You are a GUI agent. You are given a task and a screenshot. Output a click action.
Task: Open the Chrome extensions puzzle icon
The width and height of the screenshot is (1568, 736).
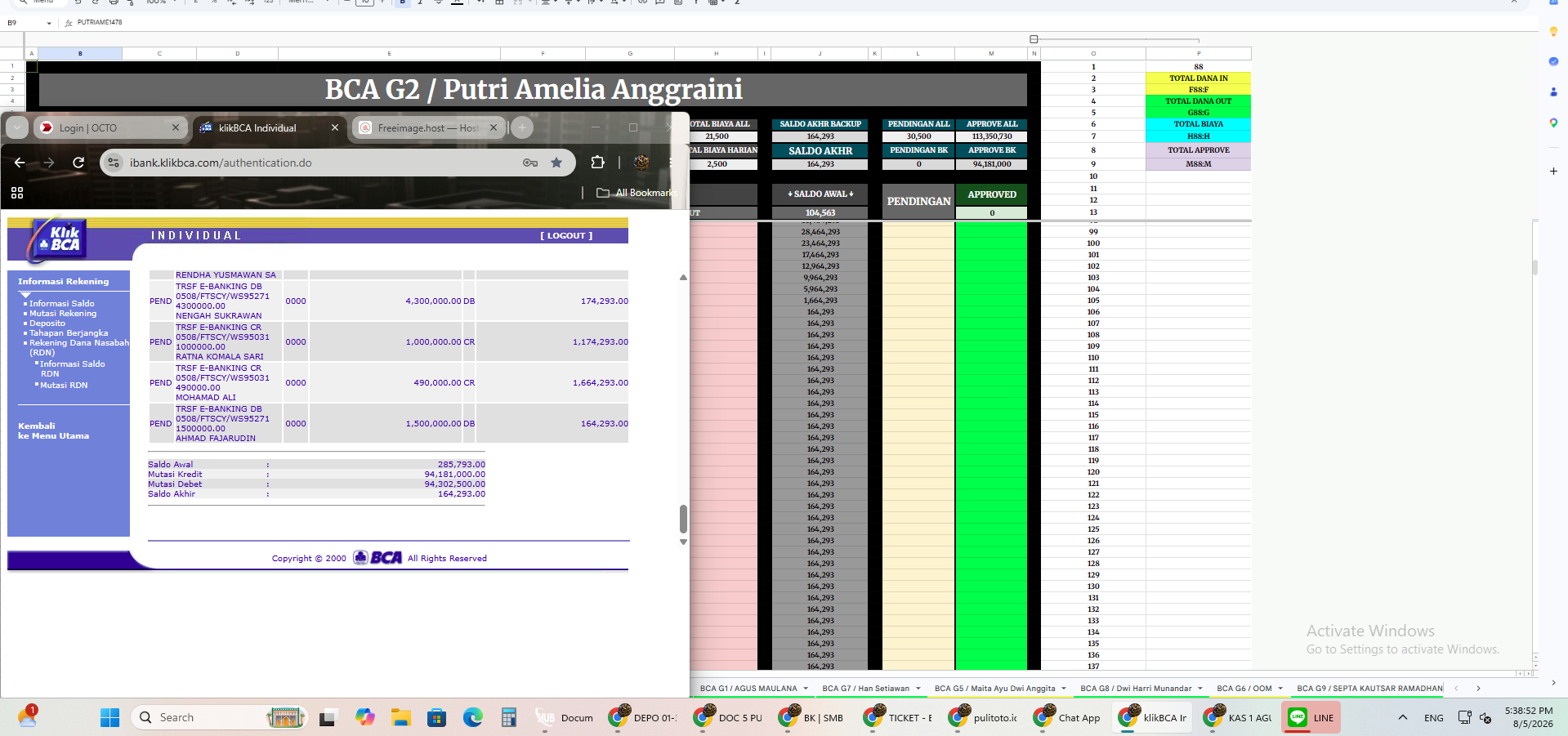(x=597, y=163)
